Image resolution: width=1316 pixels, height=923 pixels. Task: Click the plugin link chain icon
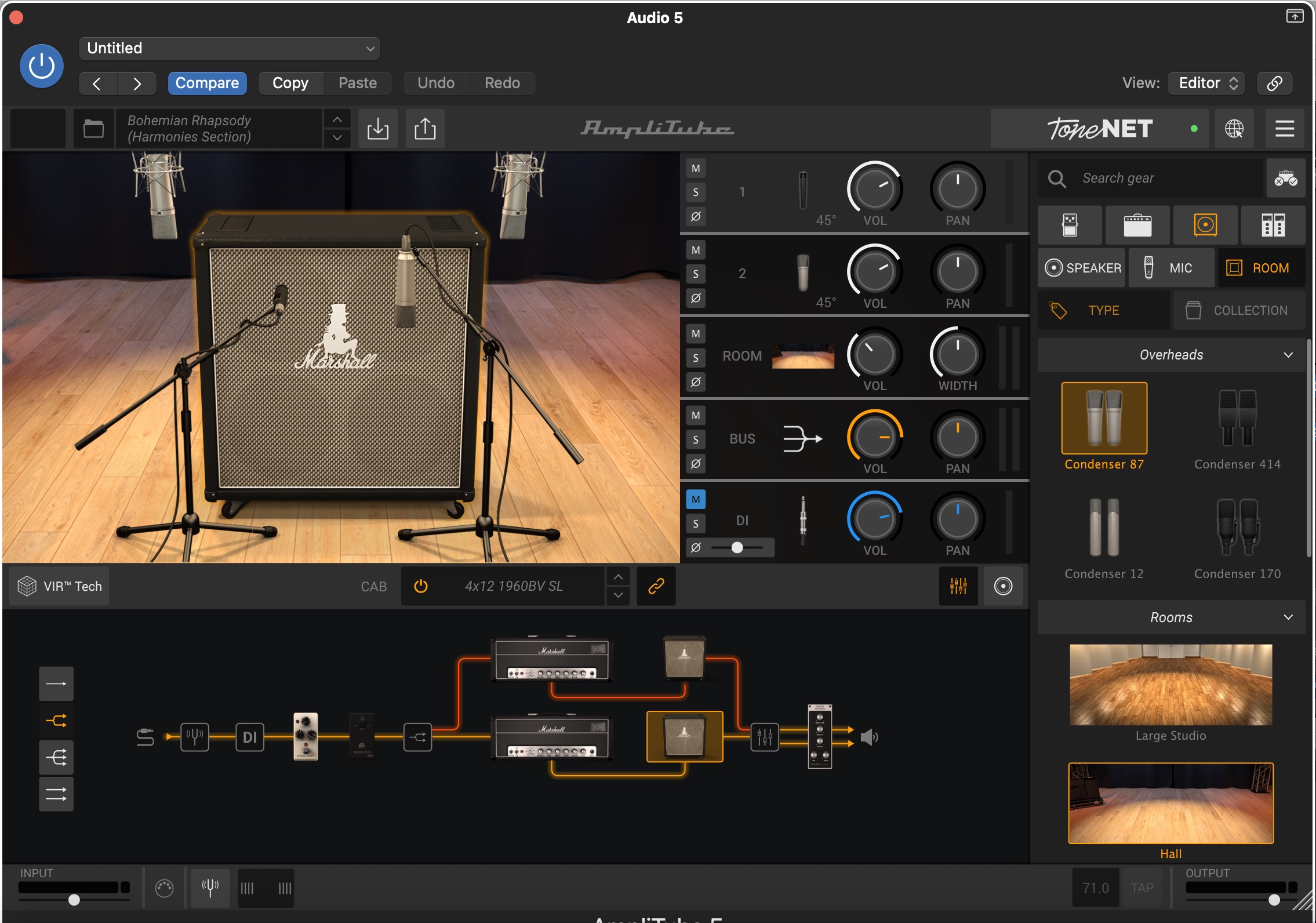1274,83
